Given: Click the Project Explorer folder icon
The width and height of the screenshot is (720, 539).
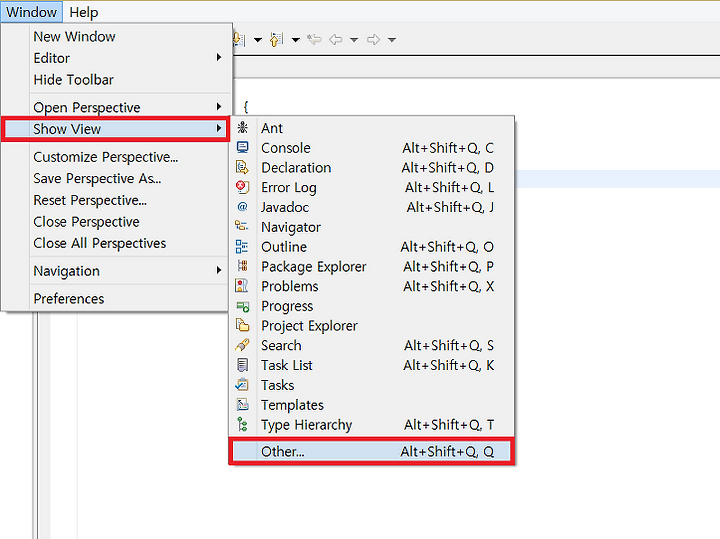Looking at the screenshot, I should coord(242,325).
